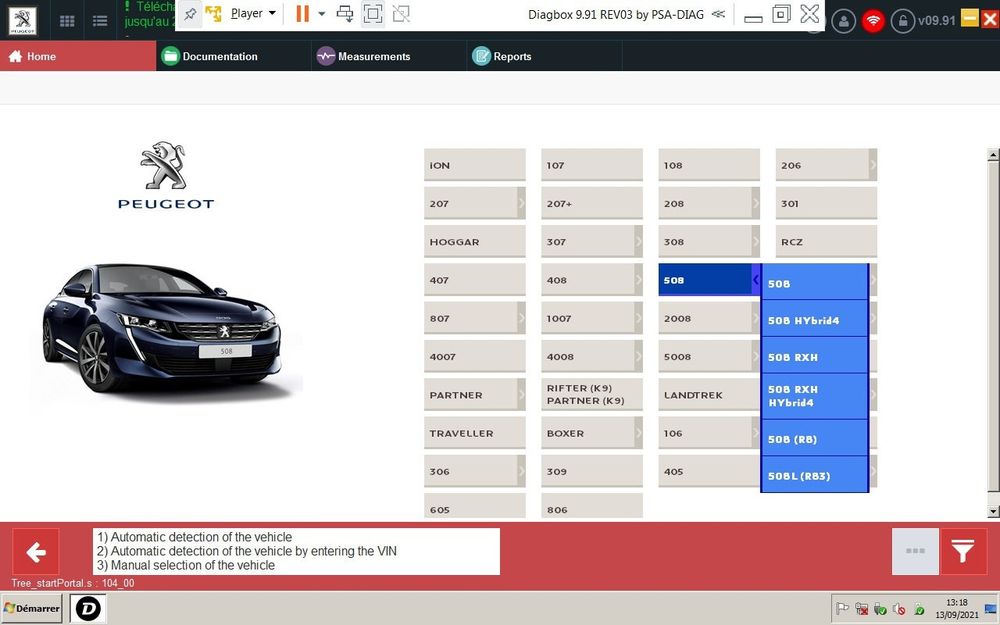Click the filter funnel button
The height and width of the screenshot is (625, 1000).
pos(963,551)
